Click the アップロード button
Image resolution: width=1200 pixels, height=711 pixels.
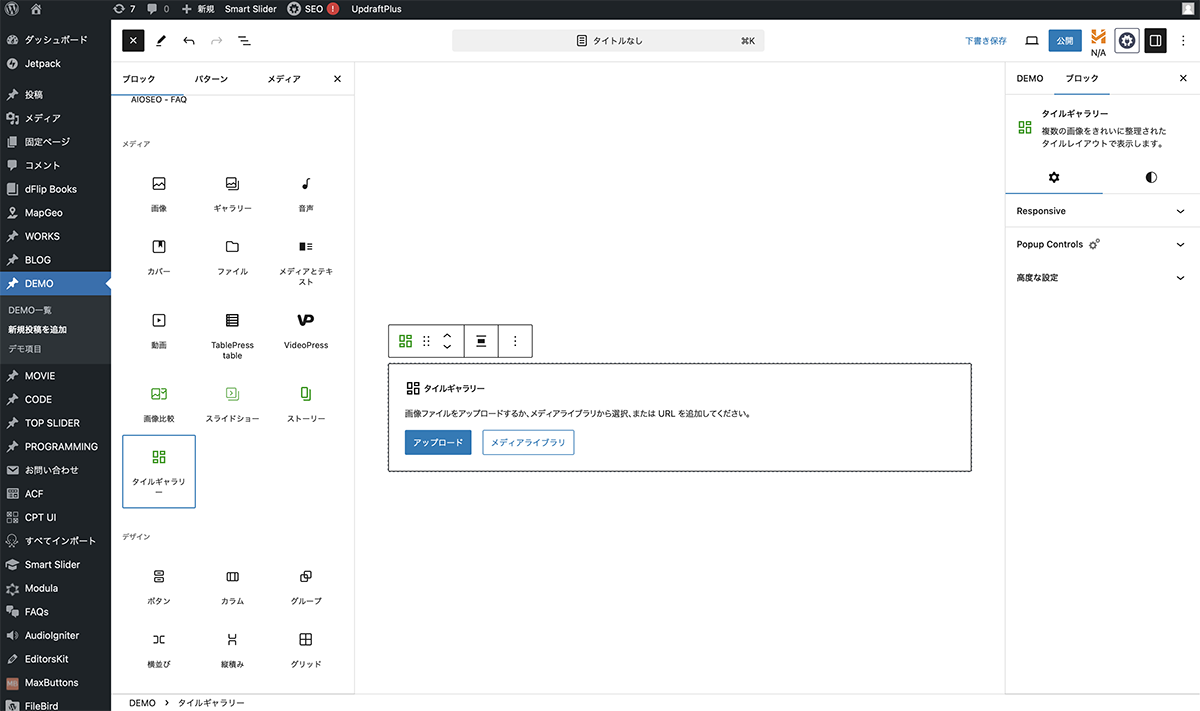point(437,443)
